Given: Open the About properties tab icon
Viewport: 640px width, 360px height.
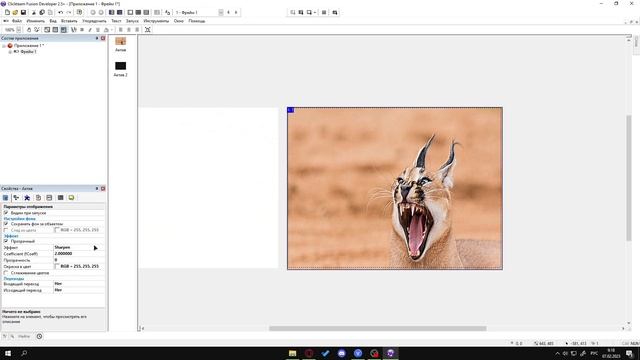Looking at the screenshot, I should (x=71, y=198).
